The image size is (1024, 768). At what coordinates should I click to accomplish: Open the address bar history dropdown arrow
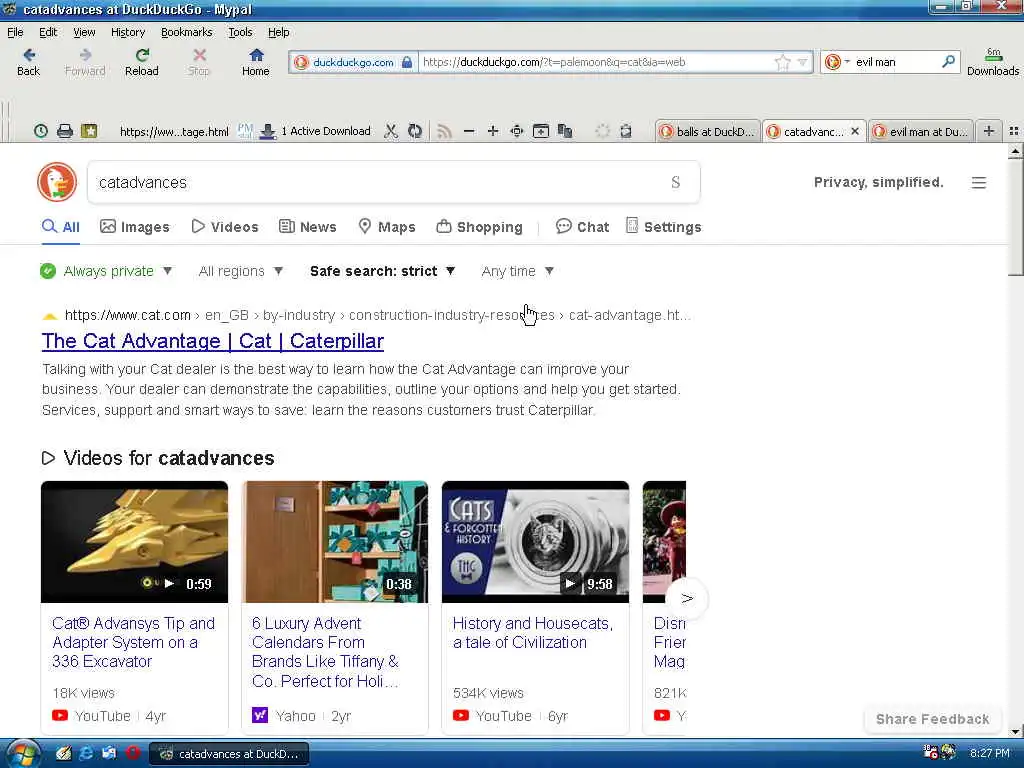[803, 62]
